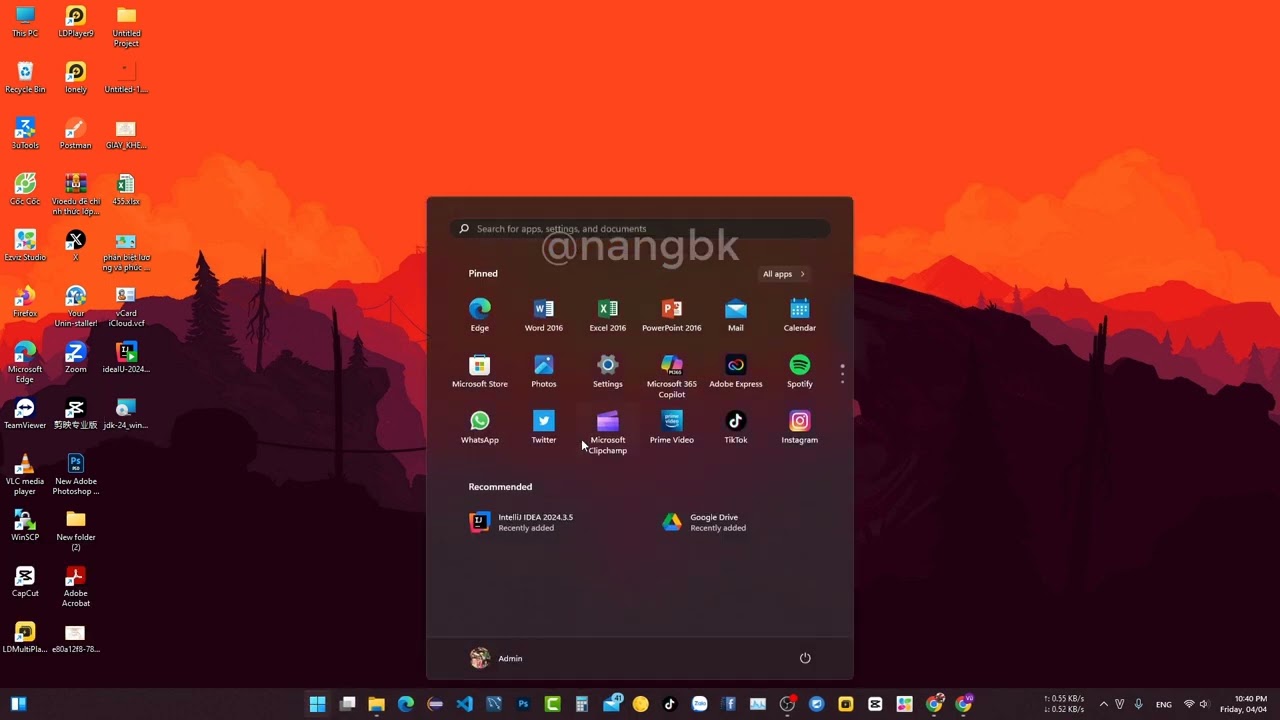
Task: Select the Ezviz Studio desktop shortcut
Action: click(x=25, y=246)
